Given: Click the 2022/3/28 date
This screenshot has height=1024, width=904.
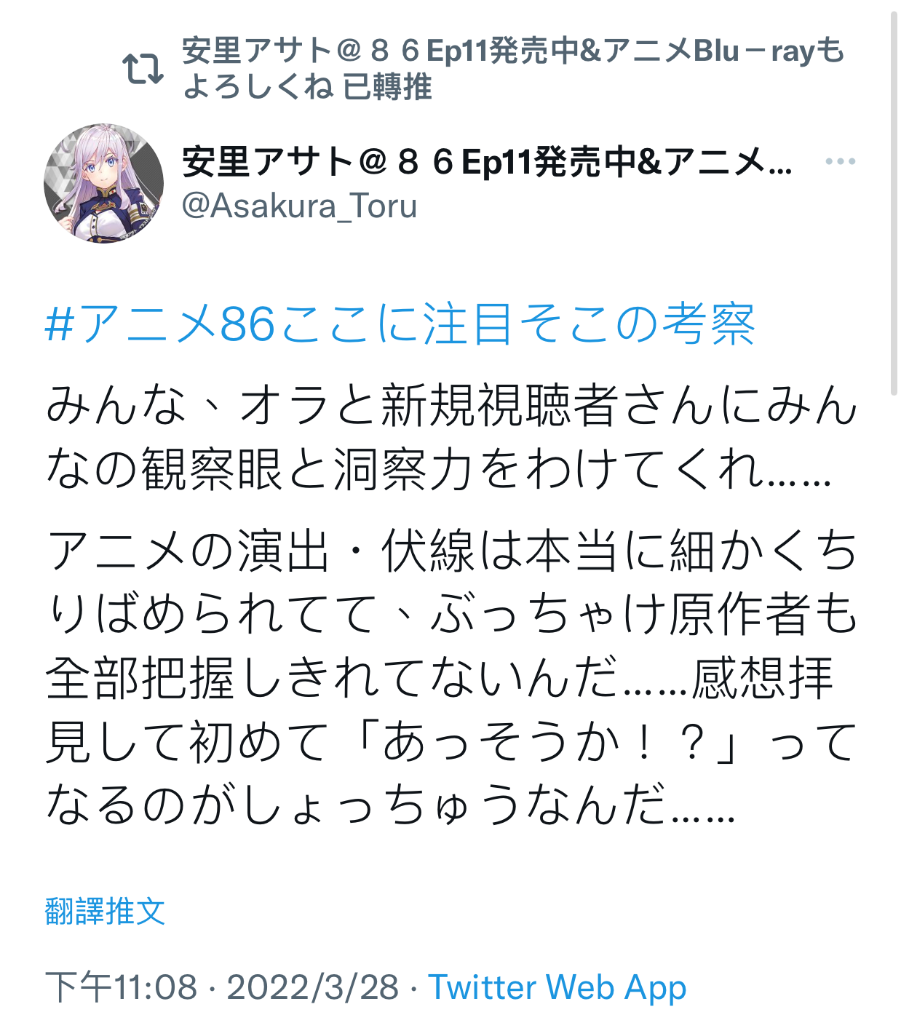Looking at the screenshot, I should point(313,987).
